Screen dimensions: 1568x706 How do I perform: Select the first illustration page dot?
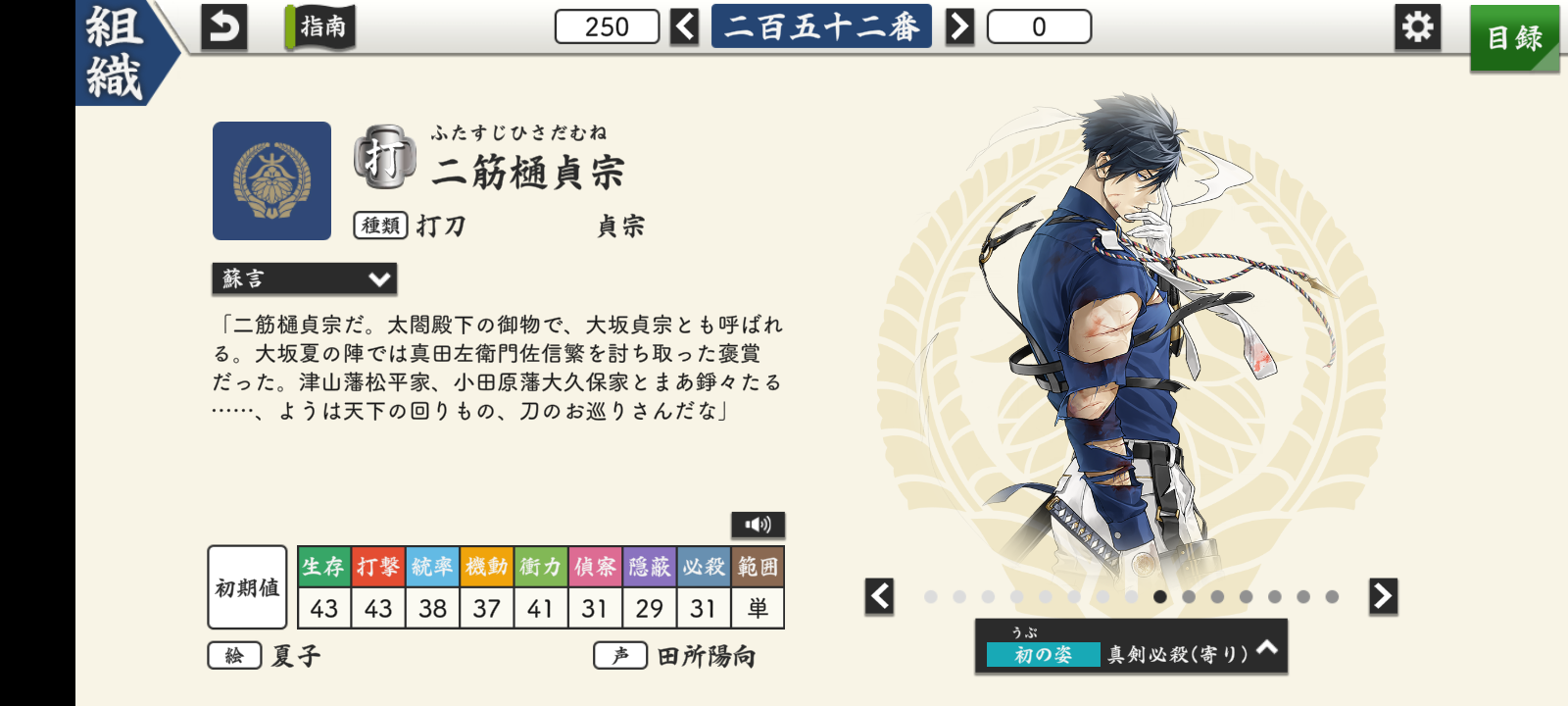[x=930, y=596]
